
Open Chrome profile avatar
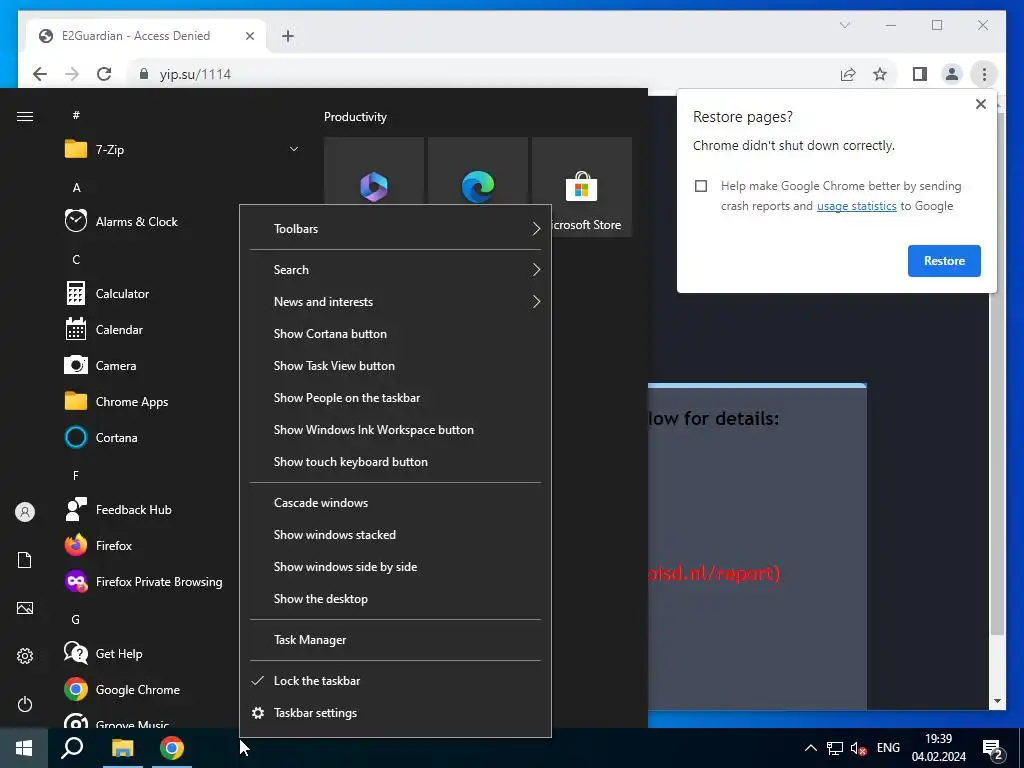[x=952, y=74]
